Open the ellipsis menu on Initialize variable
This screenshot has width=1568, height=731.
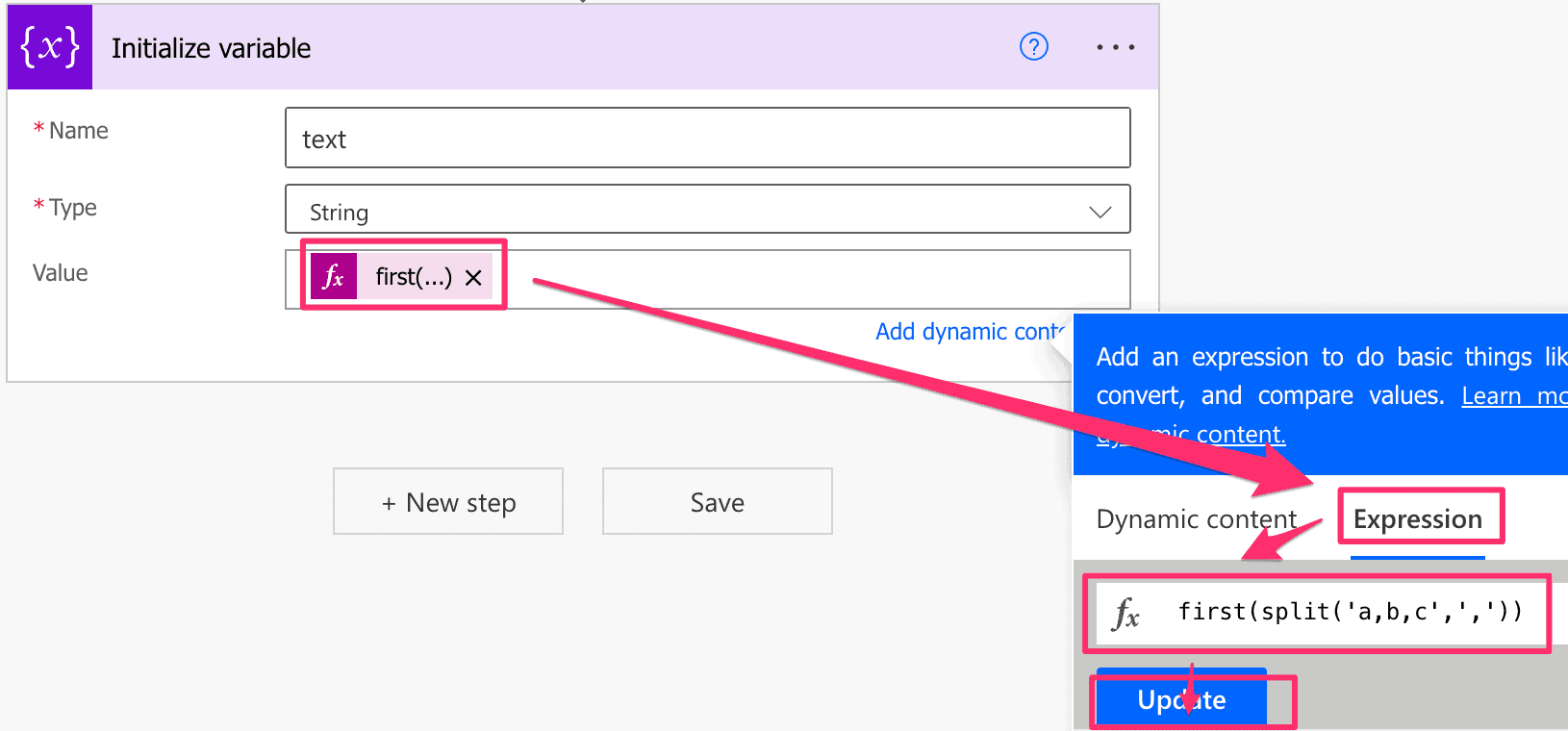tap(1115, 46)
